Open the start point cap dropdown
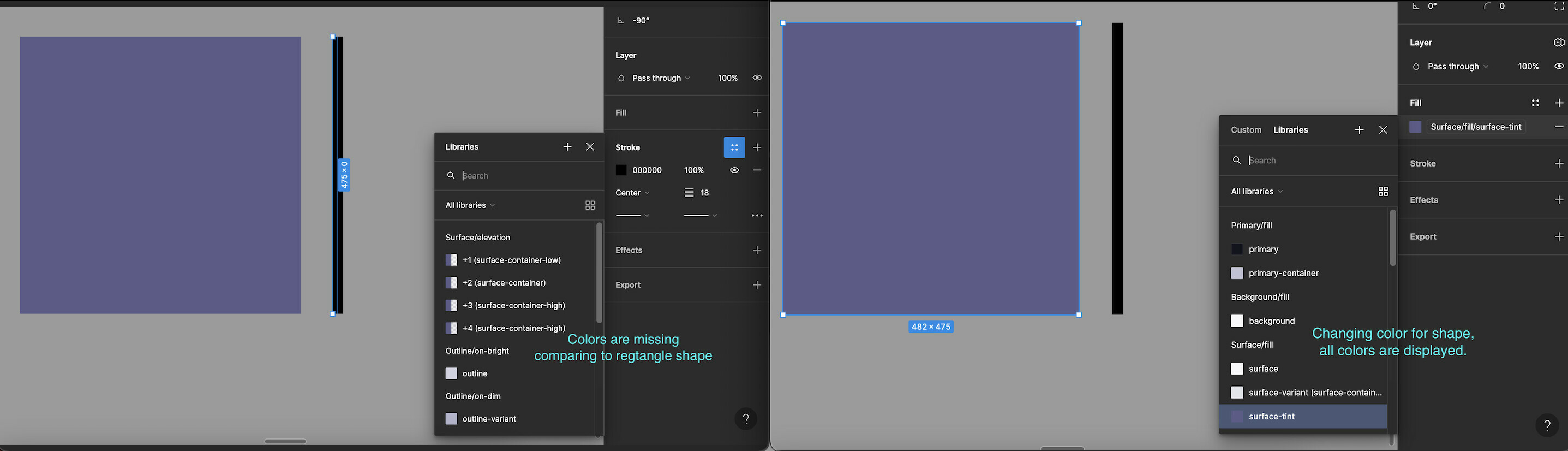Viewport: 1568px width, 451px height. [x=632, y=216]
